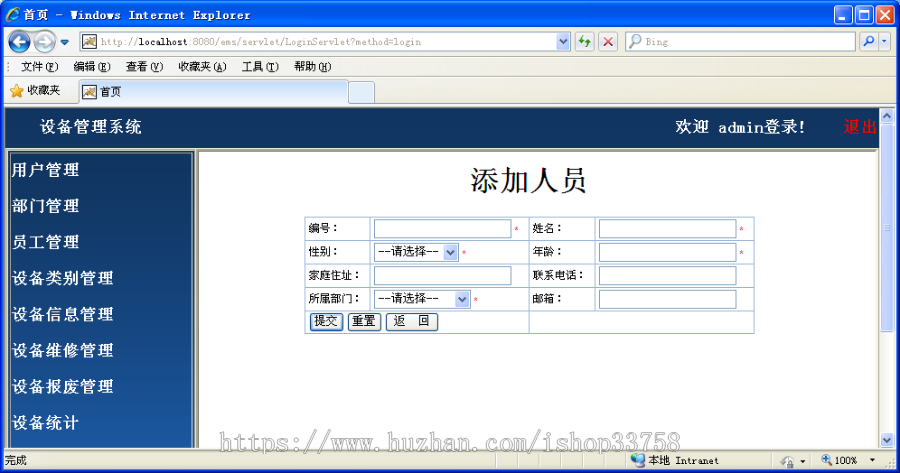The image size is (900, 473).
Task: Open the zoom level dropdown arrow
Action: pyautogui.click(x=872, y=460)
